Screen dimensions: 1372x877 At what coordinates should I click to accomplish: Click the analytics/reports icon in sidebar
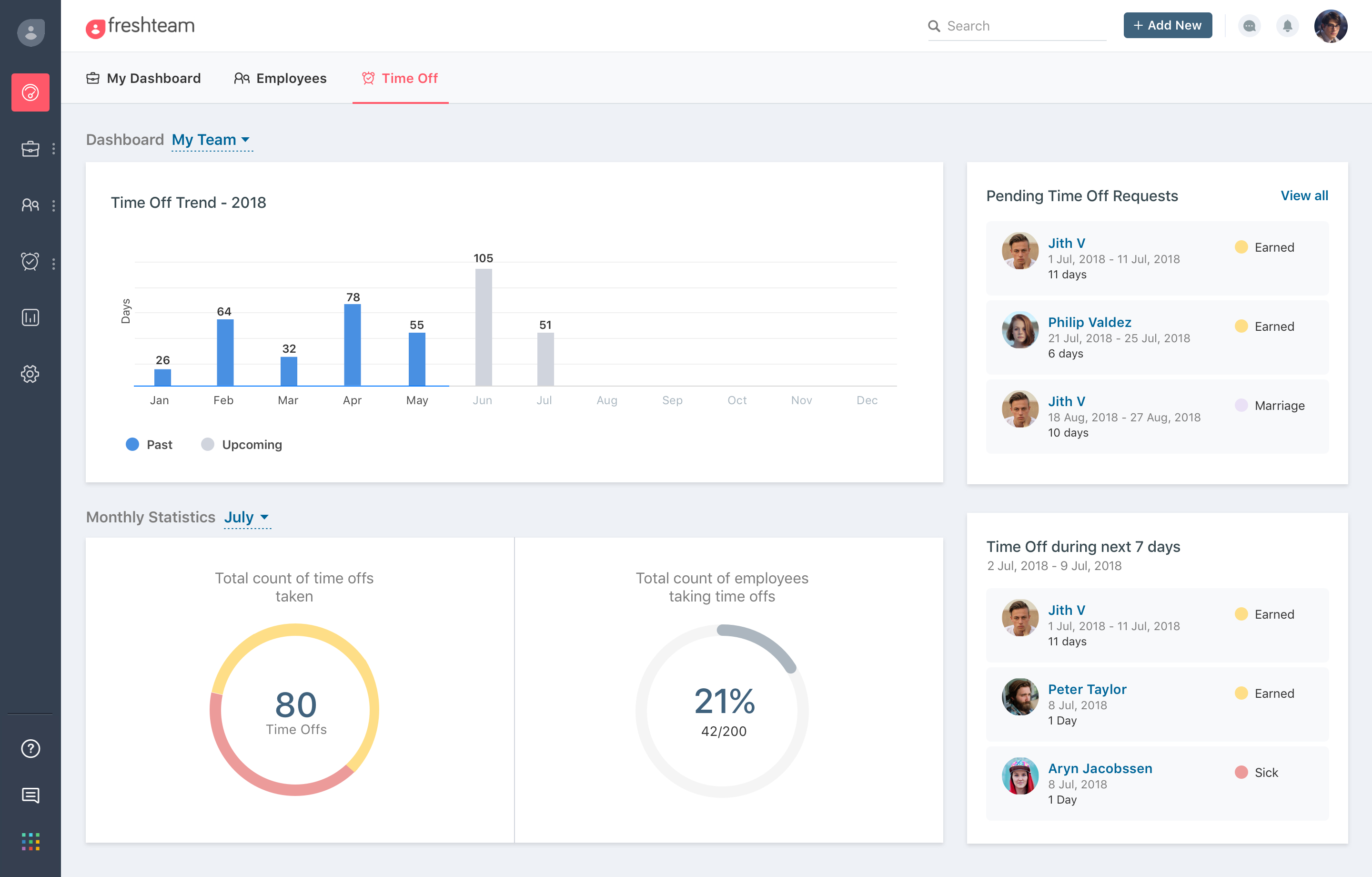(x=28, y=318)
